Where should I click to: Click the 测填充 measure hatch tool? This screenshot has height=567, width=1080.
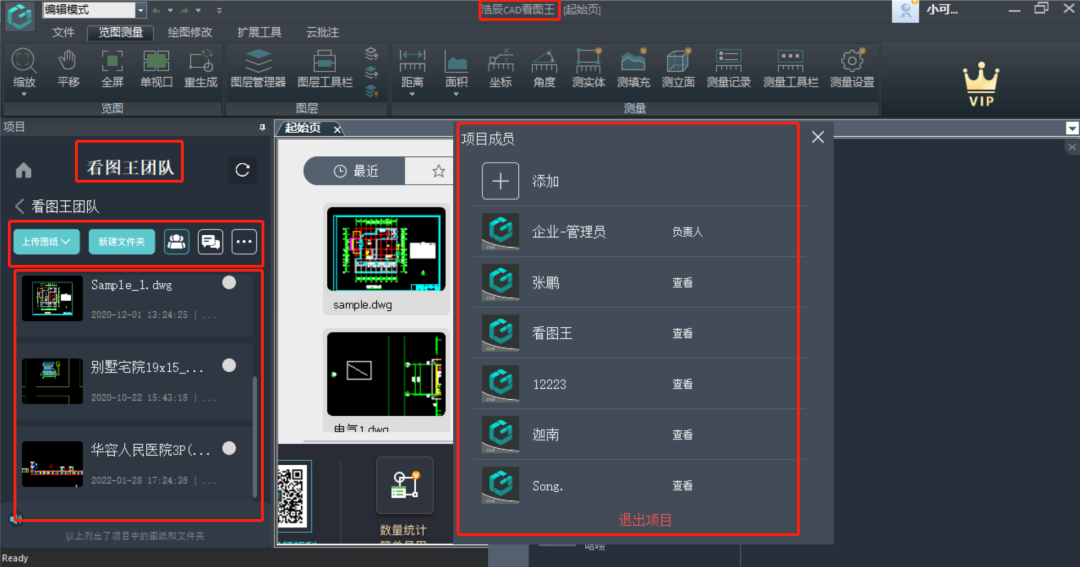coord(633,67)
